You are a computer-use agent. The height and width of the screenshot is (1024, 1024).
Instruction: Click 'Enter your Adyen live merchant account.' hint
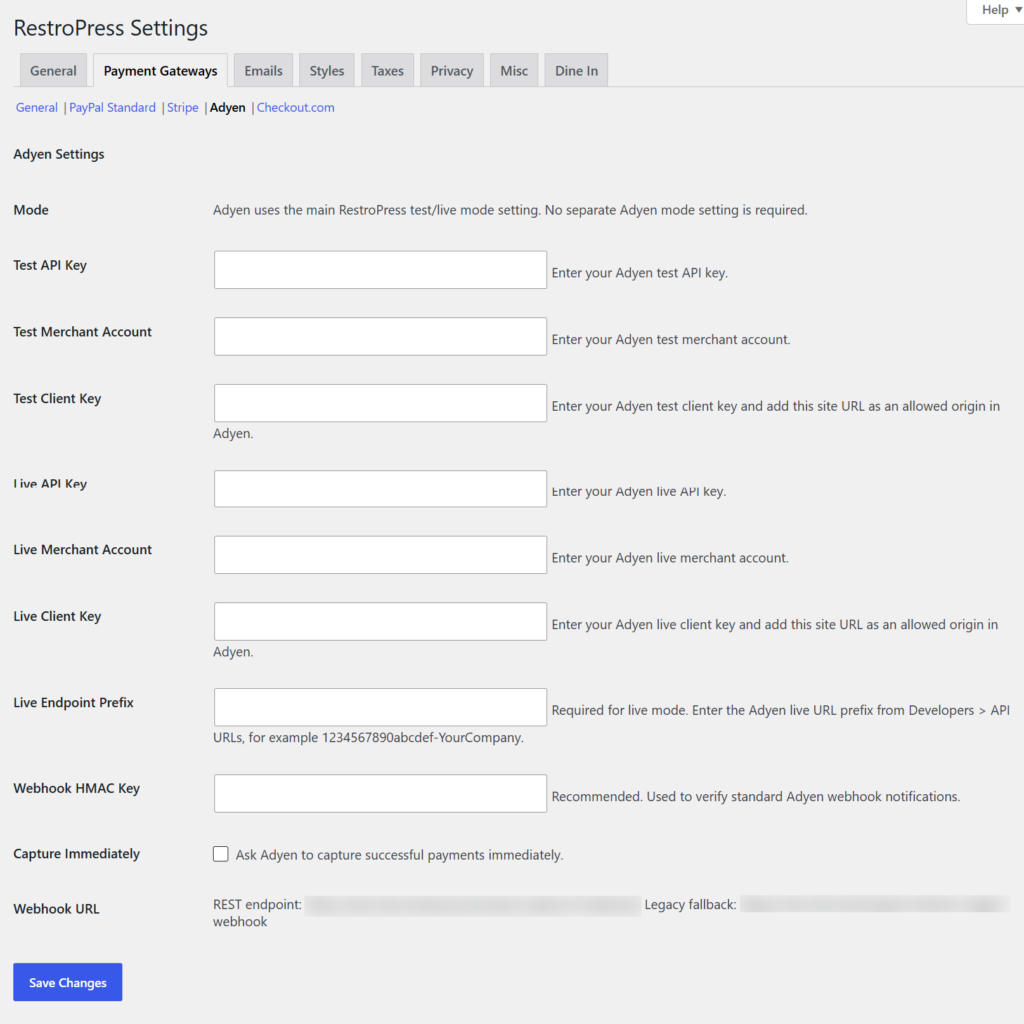(x=670, y=558)
